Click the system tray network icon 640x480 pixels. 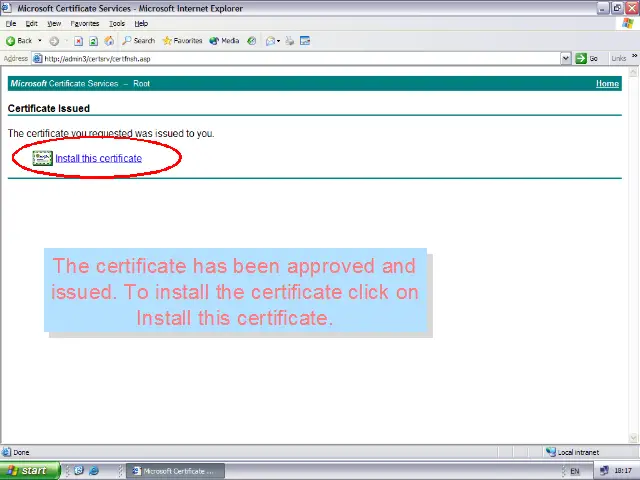click(604, 471)
